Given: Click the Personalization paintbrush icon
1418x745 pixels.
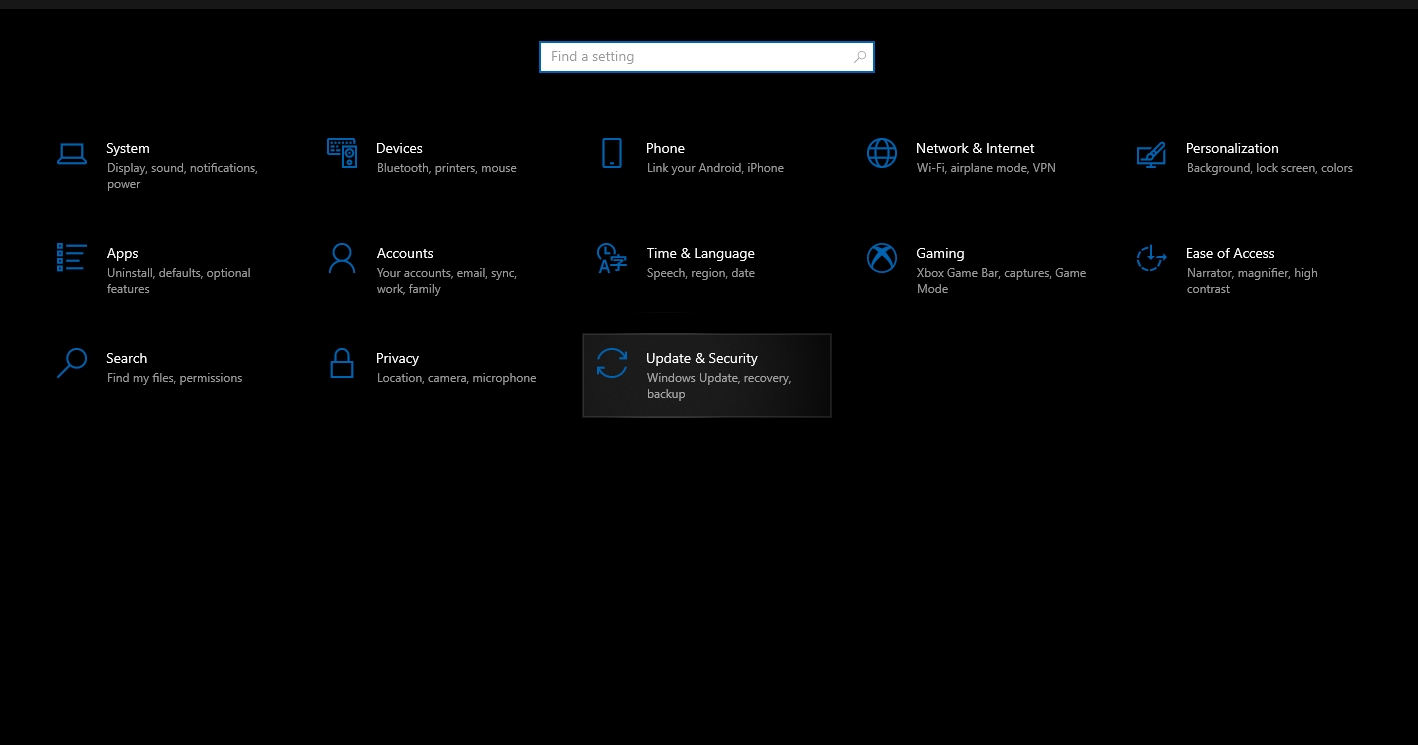Looking at the screenshot, I should pos(1152,153).
